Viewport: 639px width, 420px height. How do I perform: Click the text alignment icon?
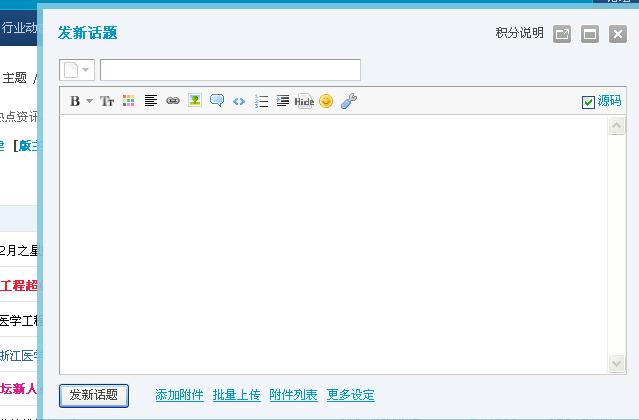151,101
